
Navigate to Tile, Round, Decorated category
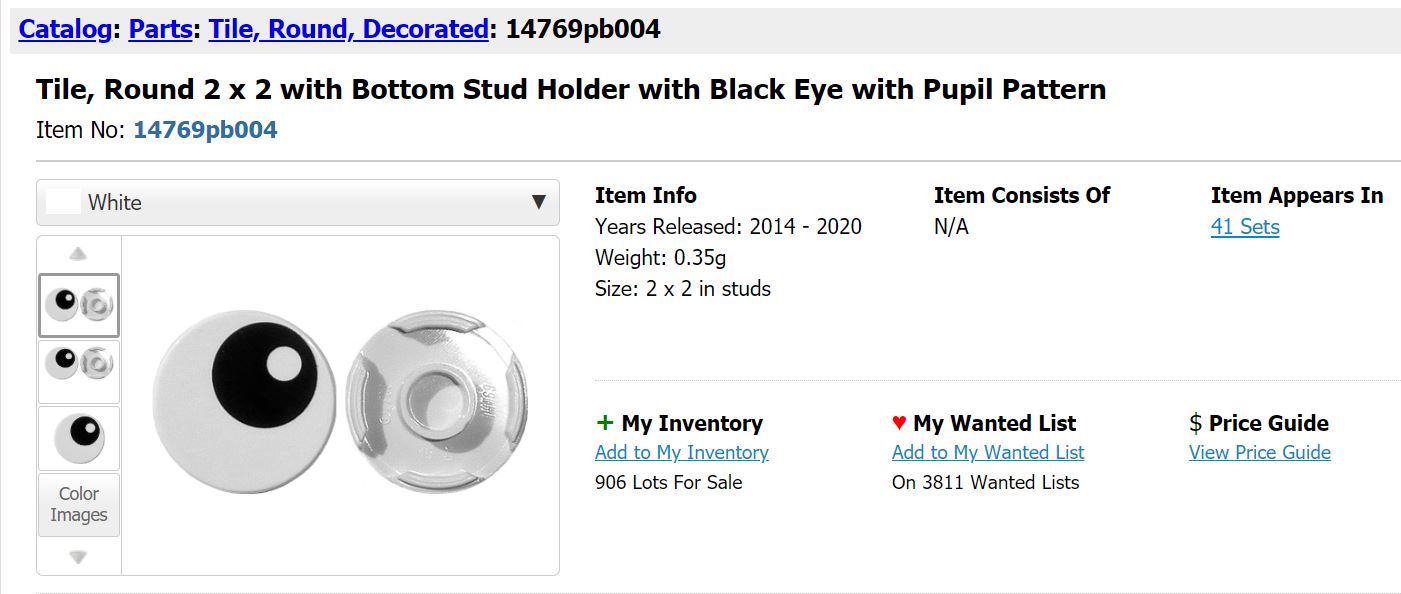click(348, 29)
